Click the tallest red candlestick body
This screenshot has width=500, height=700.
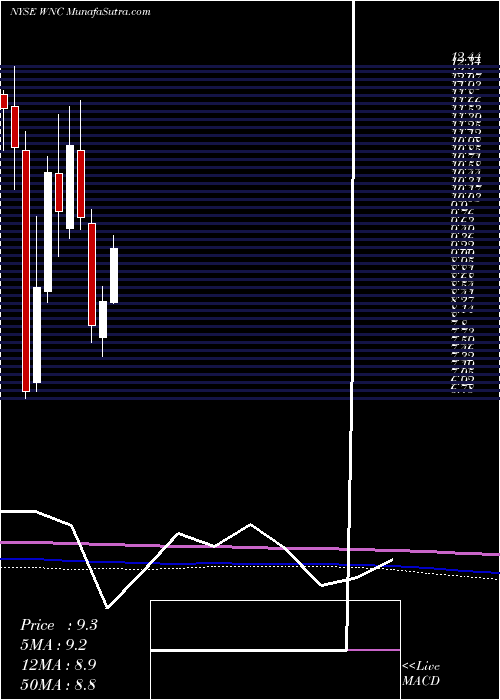(26, 271)
